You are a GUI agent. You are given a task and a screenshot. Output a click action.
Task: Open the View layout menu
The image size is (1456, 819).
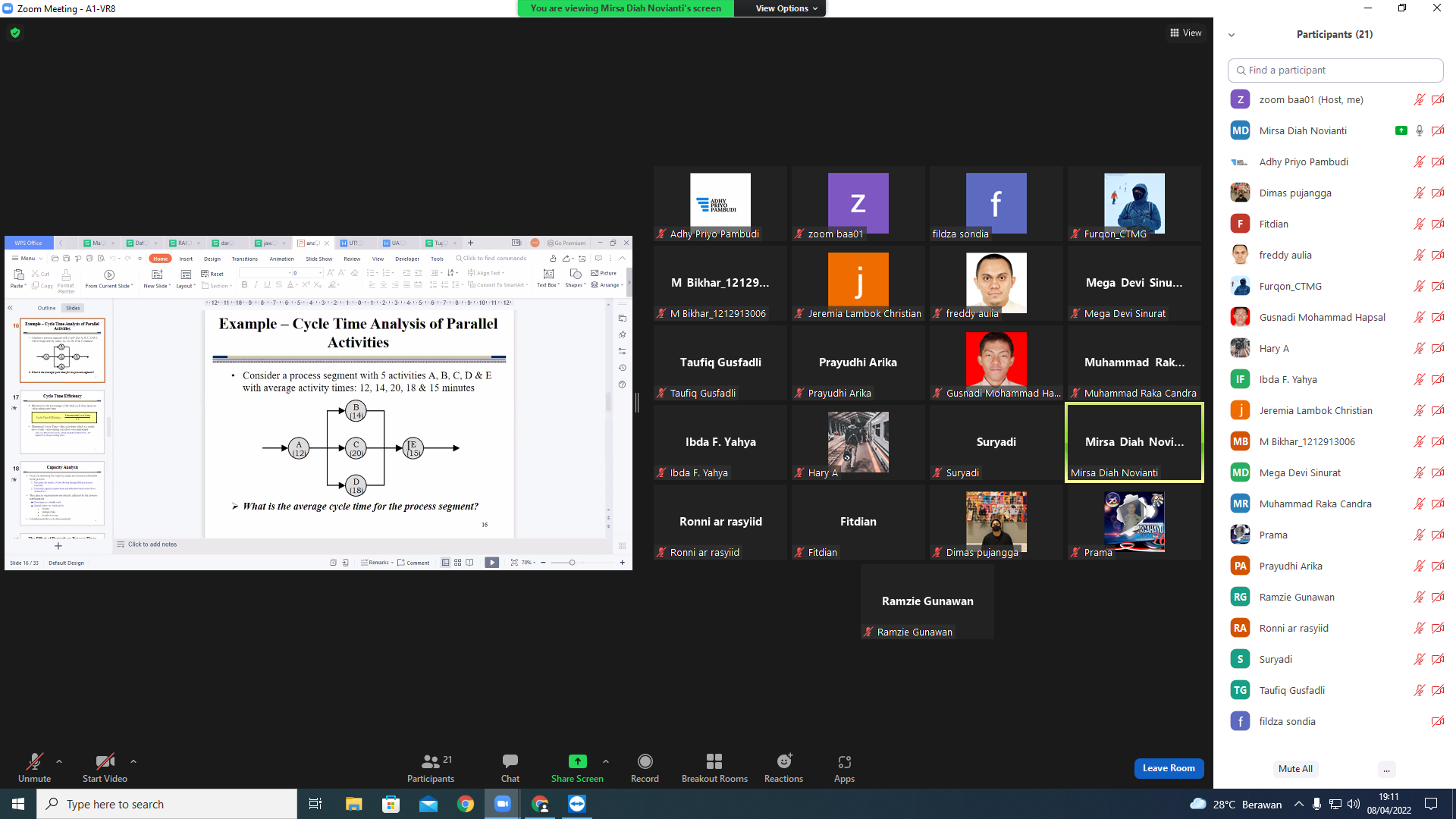1186,33
